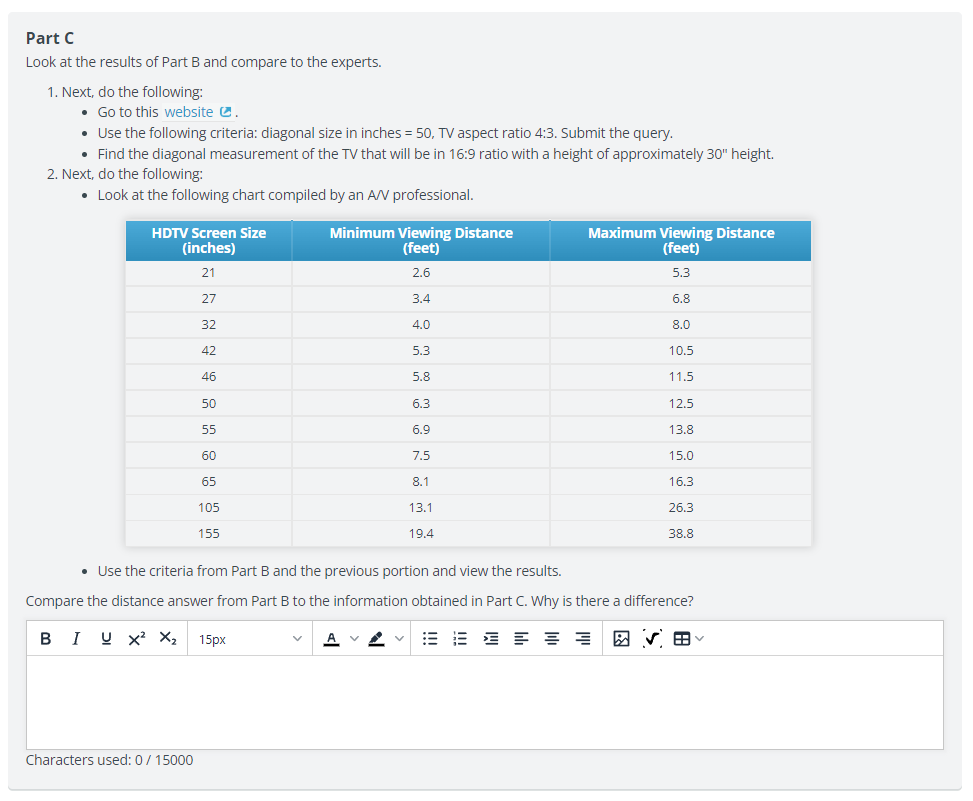The height and width of the screenshot is (801, 973).
Task: Apply superscript formatting
Action: 136,637
